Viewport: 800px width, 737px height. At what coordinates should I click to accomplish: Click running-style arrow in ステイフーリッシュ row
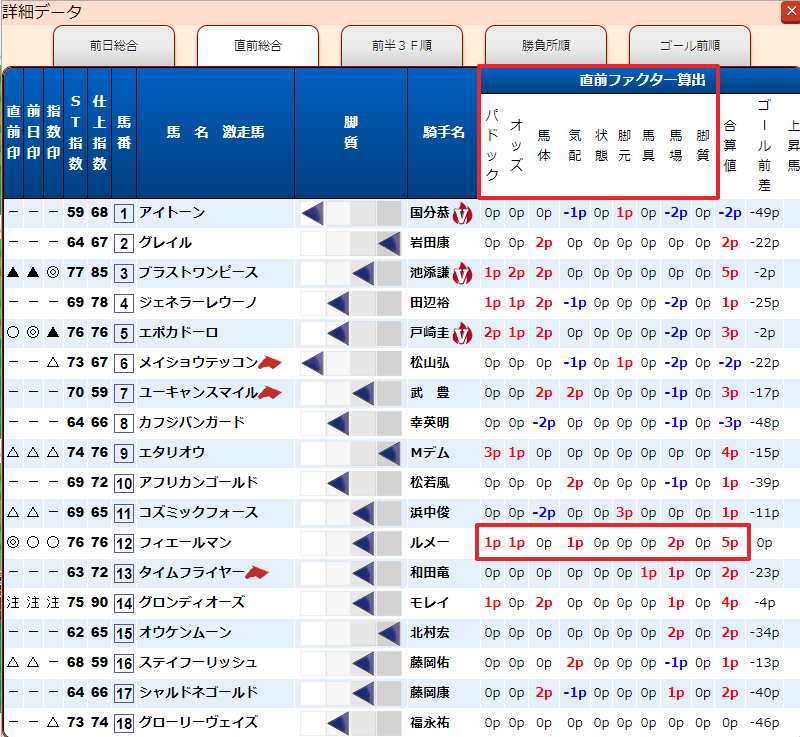[x=363, y=663]
